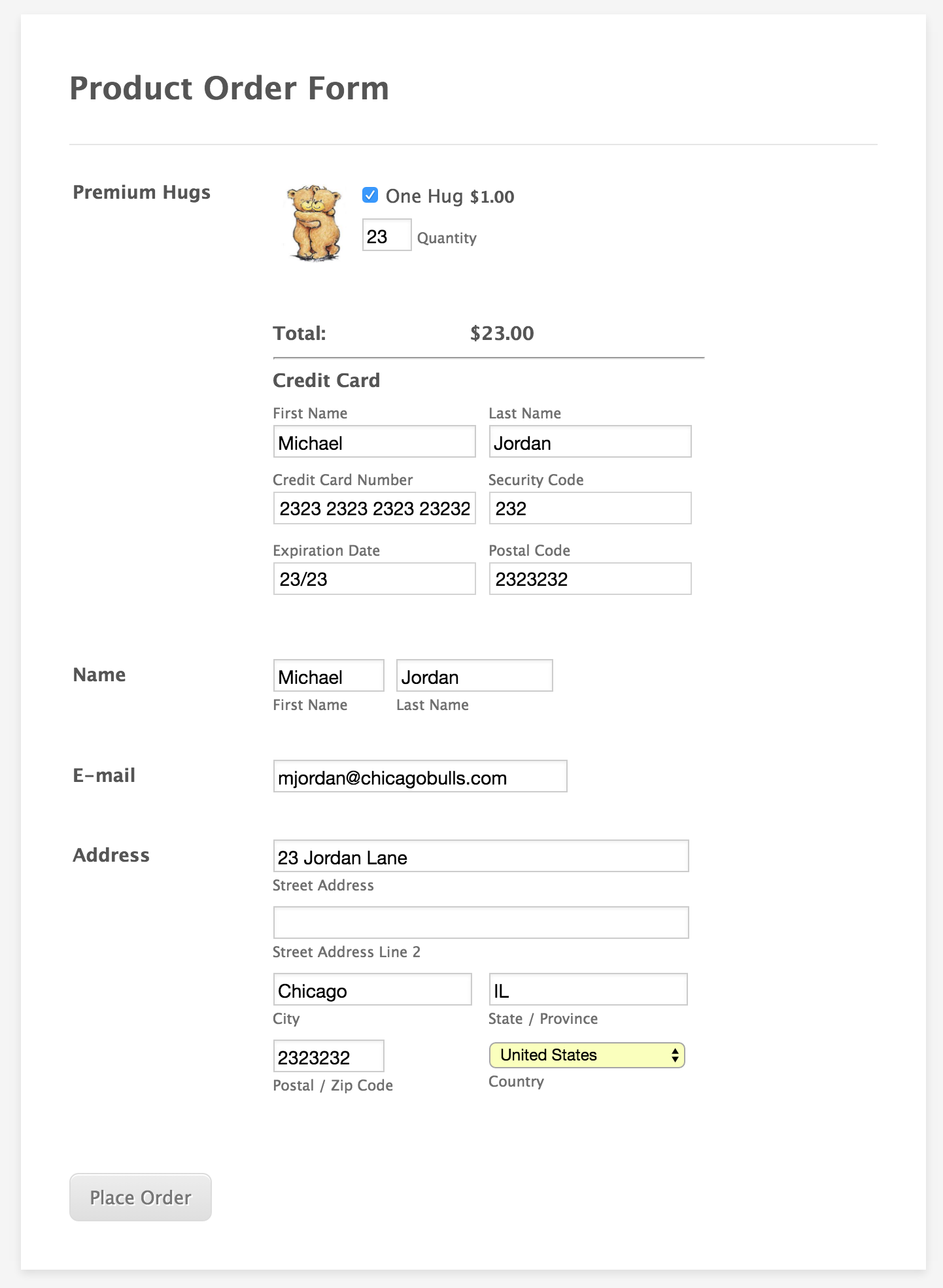The image size is (943, 1288).
Task: Click the Street Address field
Action: [x=481, y=856]
